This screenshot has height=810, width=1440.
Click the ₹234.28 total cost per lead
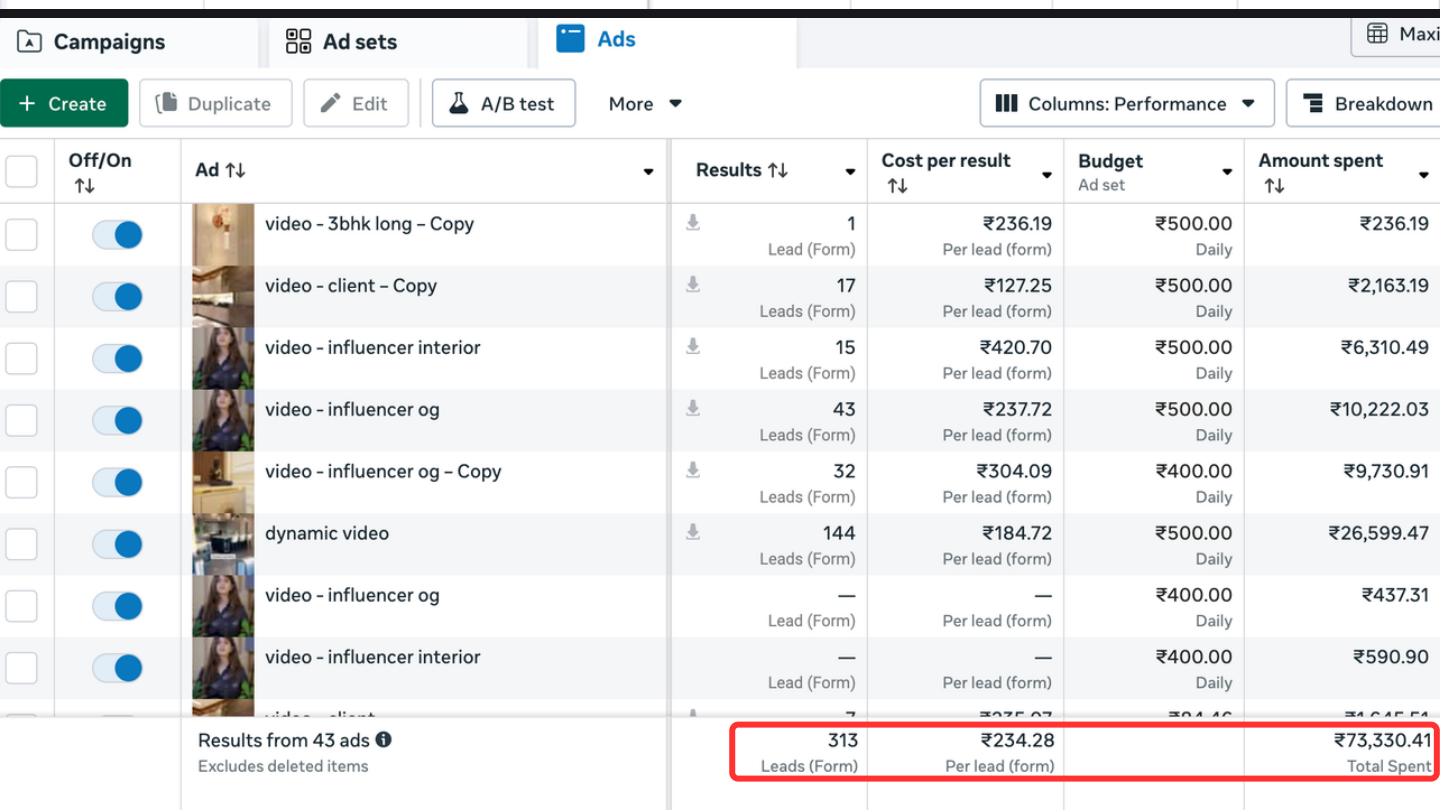click(1018, 740)
